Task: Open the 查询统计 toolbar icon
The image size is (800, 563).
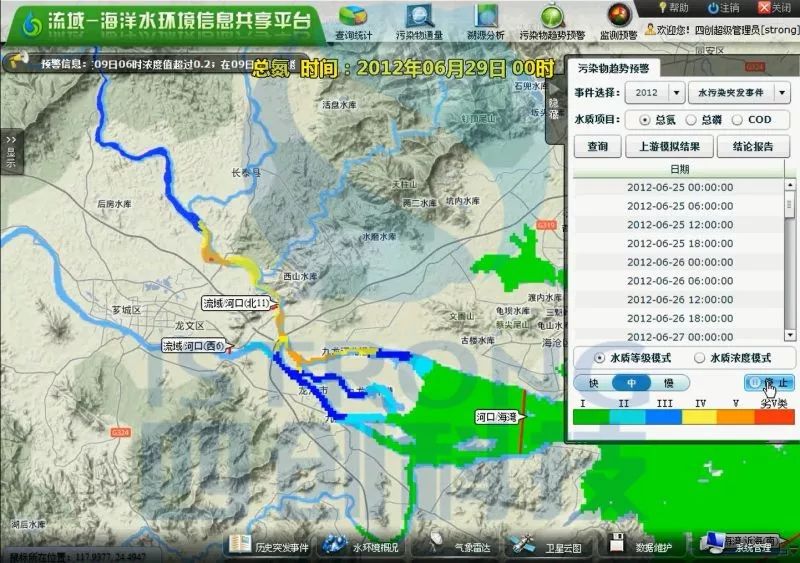Action: pyautogui.click(x=353, y=18)
